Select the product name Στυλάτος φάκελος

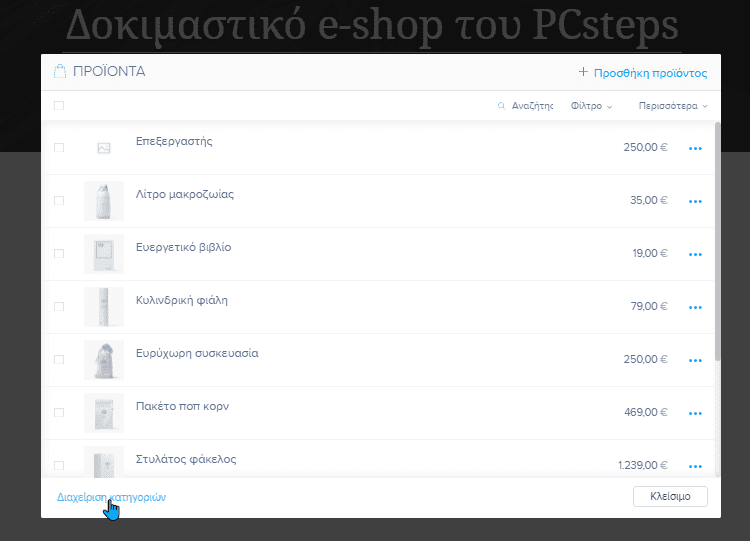point(186,459)
